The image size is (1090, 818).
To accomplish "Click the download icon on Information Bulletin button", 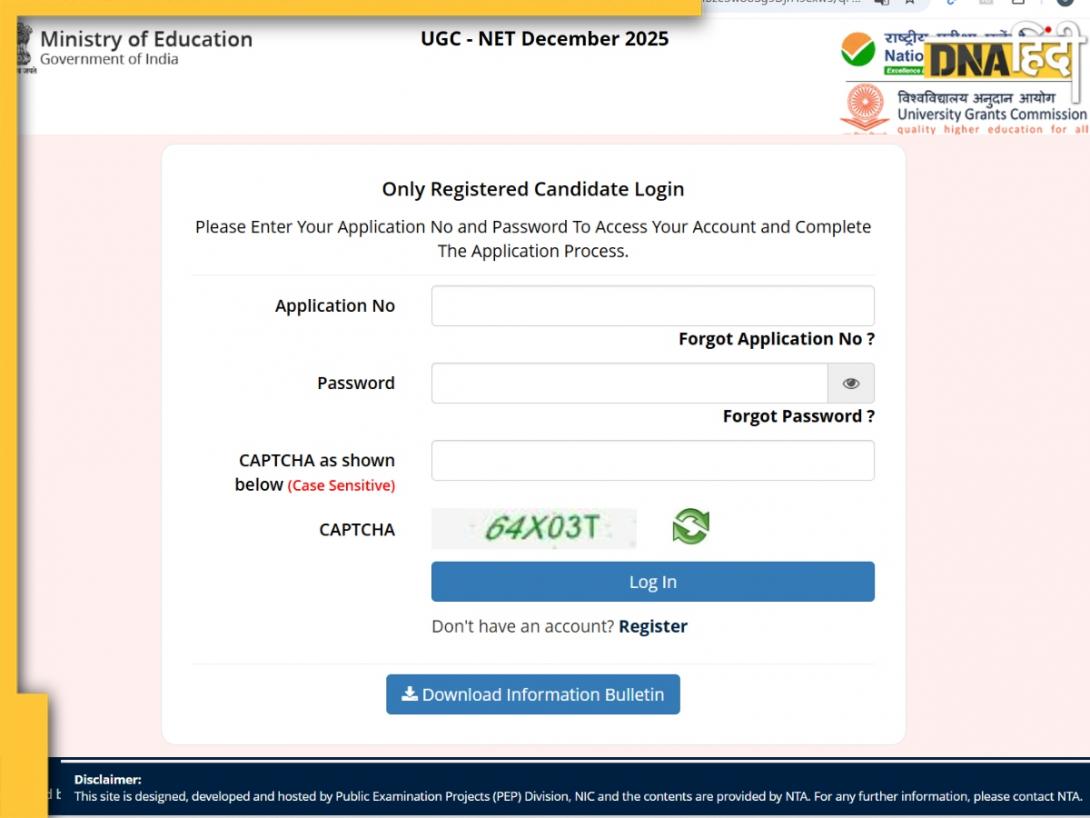I will click(x=409, y=694).
